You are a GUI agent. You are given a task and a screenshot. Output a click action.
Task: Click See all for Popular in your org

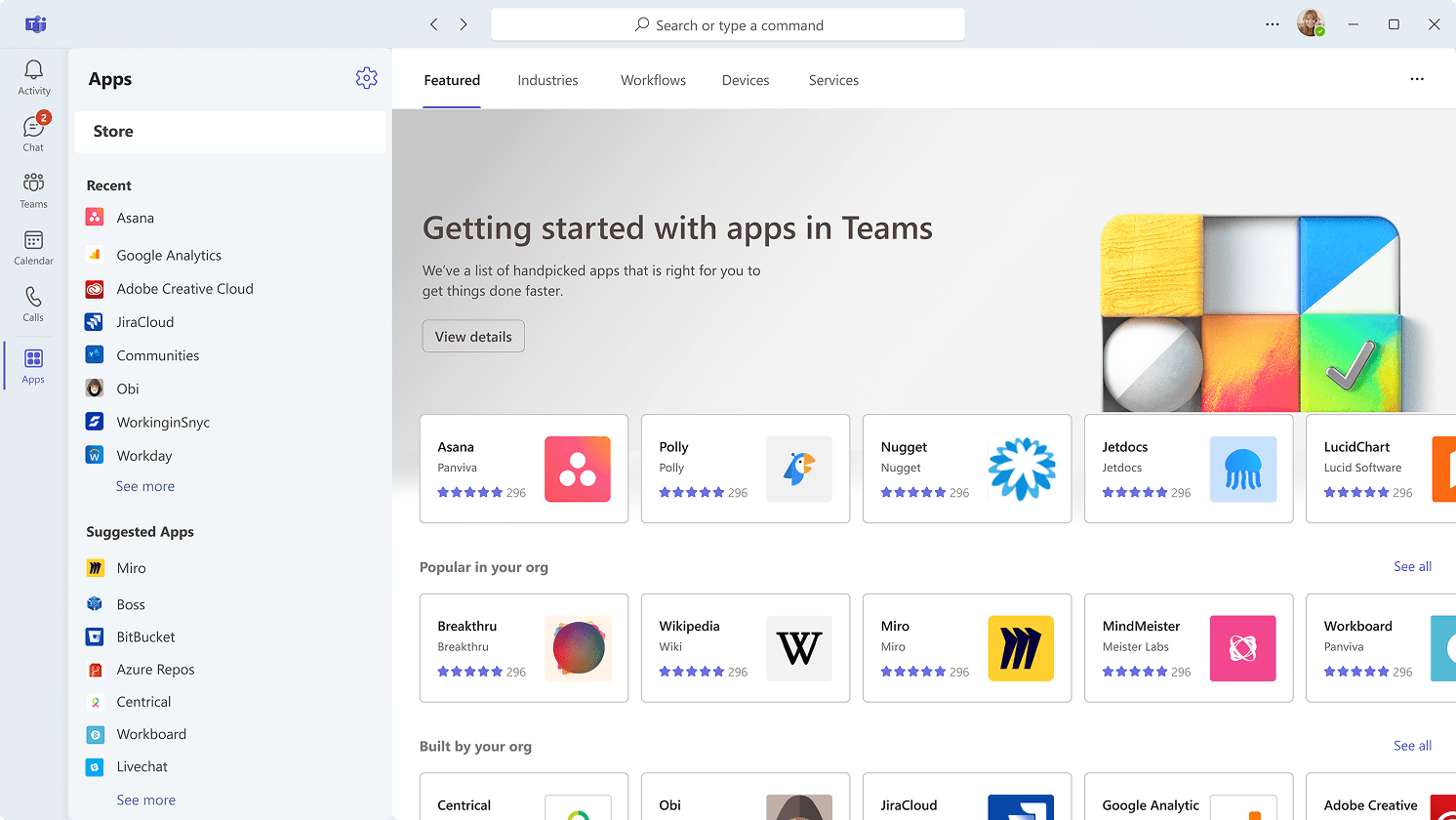click(1412, 566)
